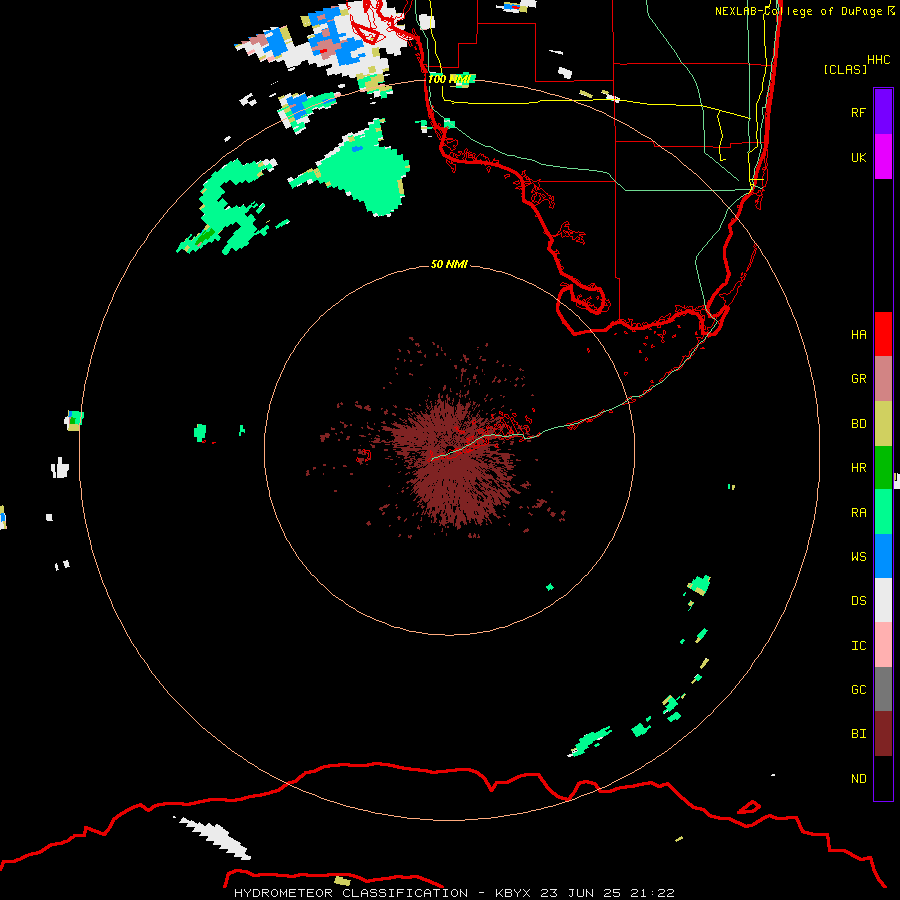This screenshot has width=900, height=900.
Task: Click the HR dark green legend swatch
Action: coord(883,468)
